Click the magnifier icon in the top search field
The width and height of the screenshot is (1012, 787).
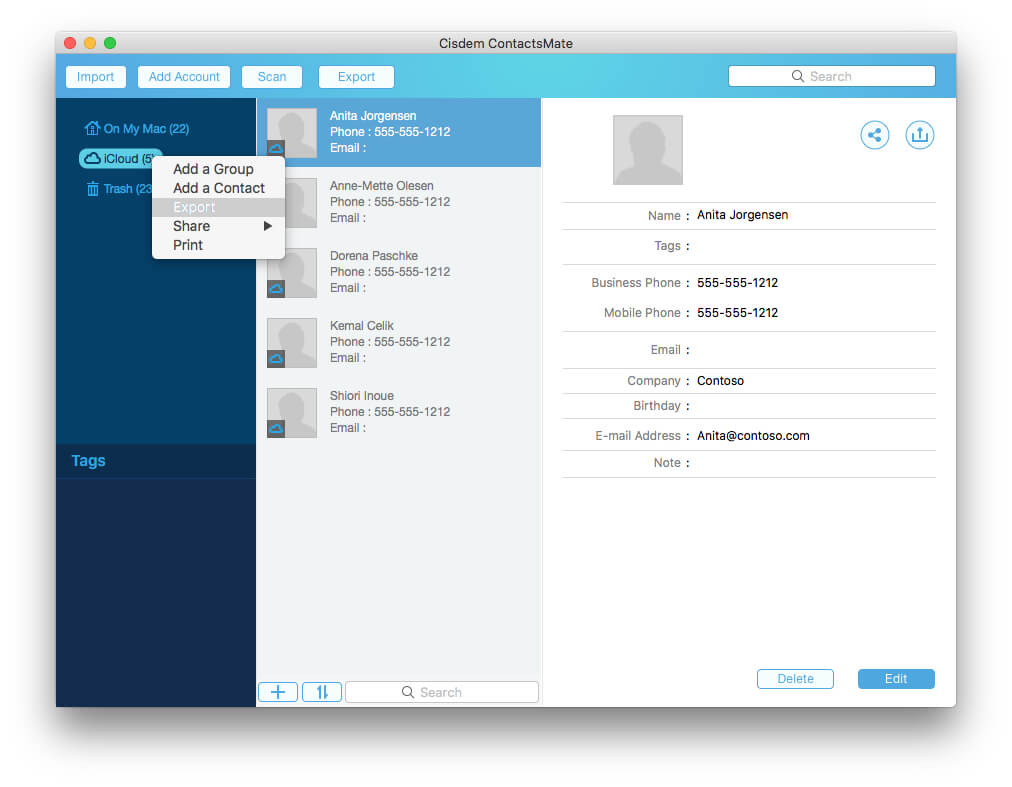click(797, 75)
